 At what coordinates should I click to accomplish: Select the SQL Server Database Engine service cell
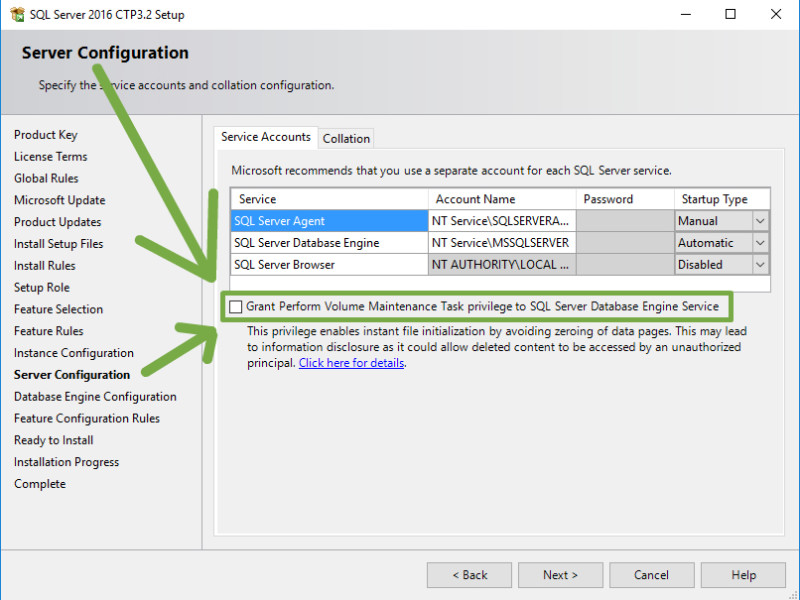(x=329, y=243)
